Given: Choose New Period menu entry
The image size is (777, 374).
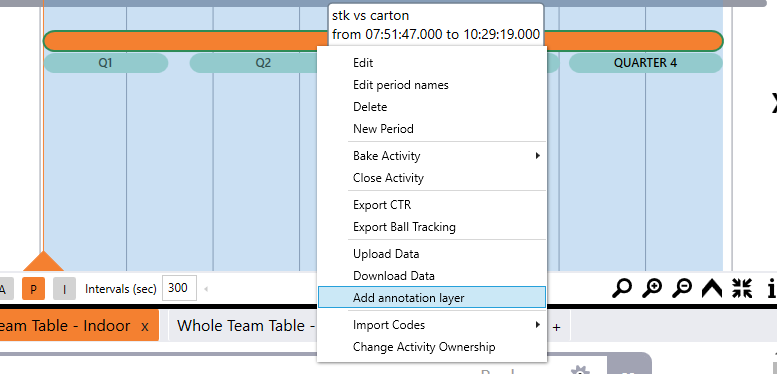Looking at the screenshot, I should tap(431, 129).
